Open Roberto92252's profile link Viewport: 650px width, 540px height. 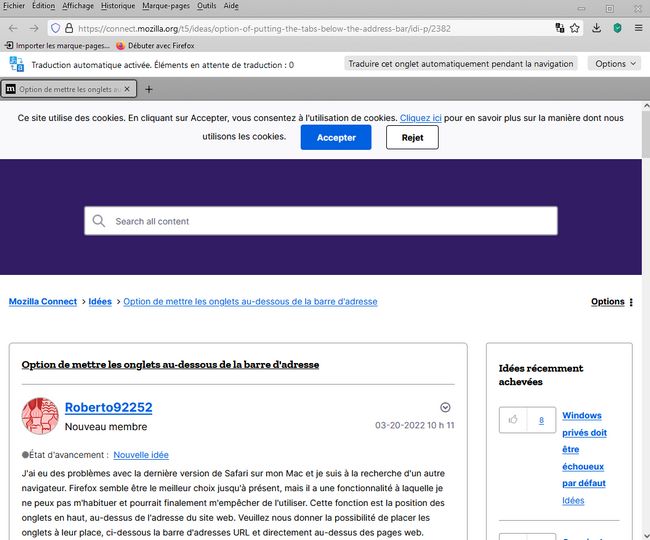click(x=109, y=407)
